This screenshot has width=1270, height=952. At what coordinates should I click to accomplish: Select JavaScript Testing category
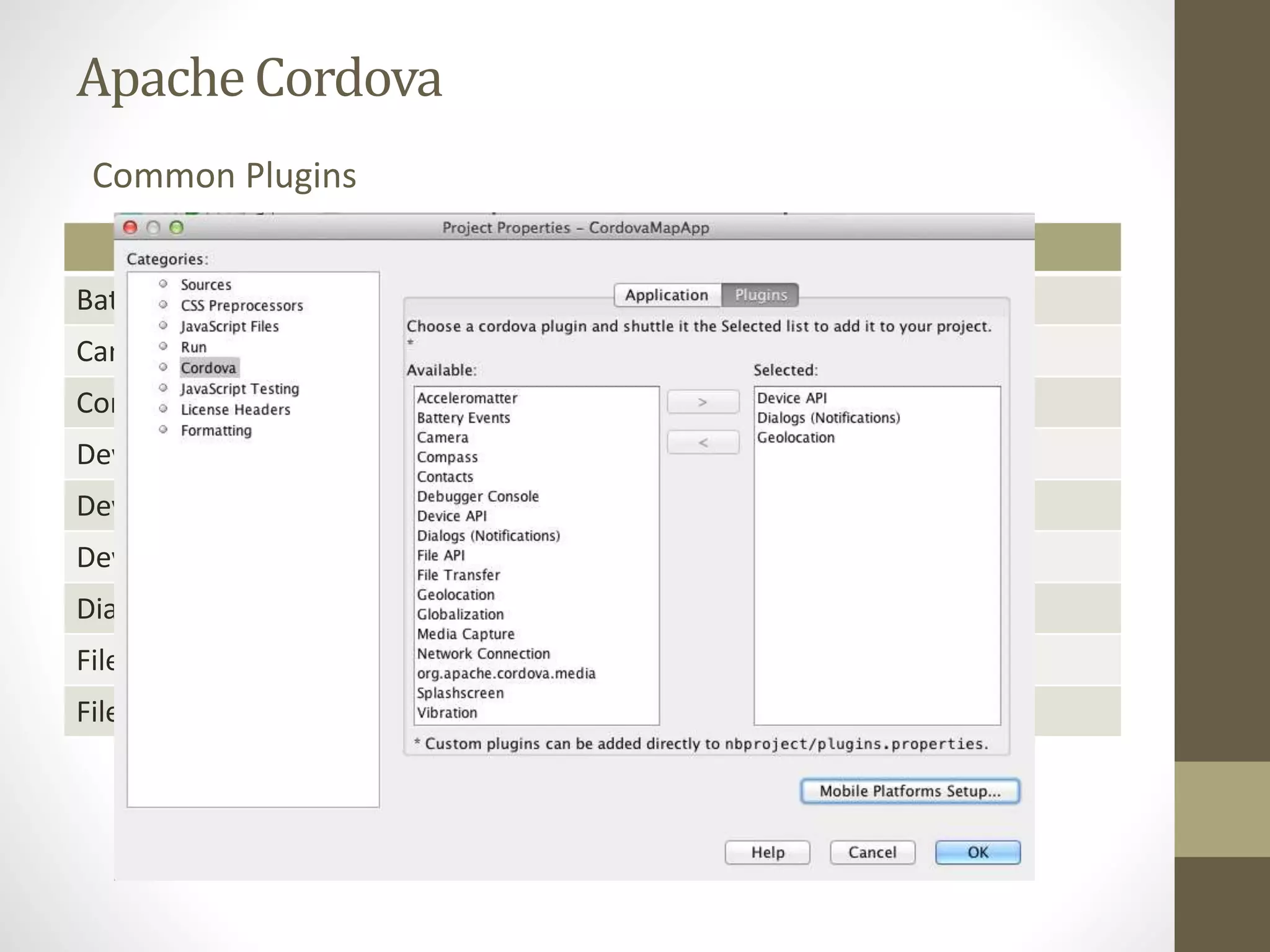240,389
